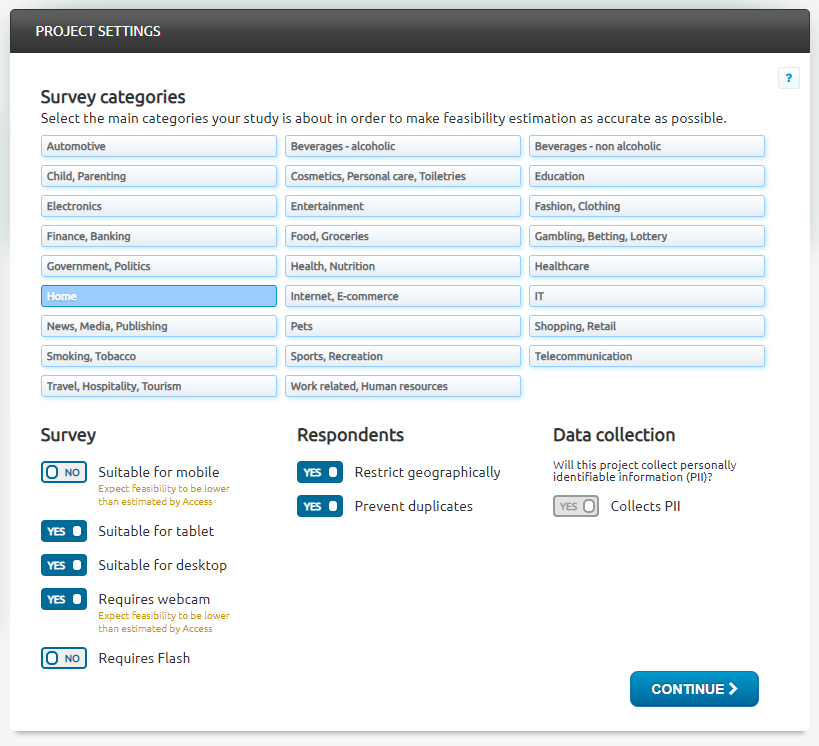
Task: Choose Internet, E-commerce category
Action: (402, 296)
